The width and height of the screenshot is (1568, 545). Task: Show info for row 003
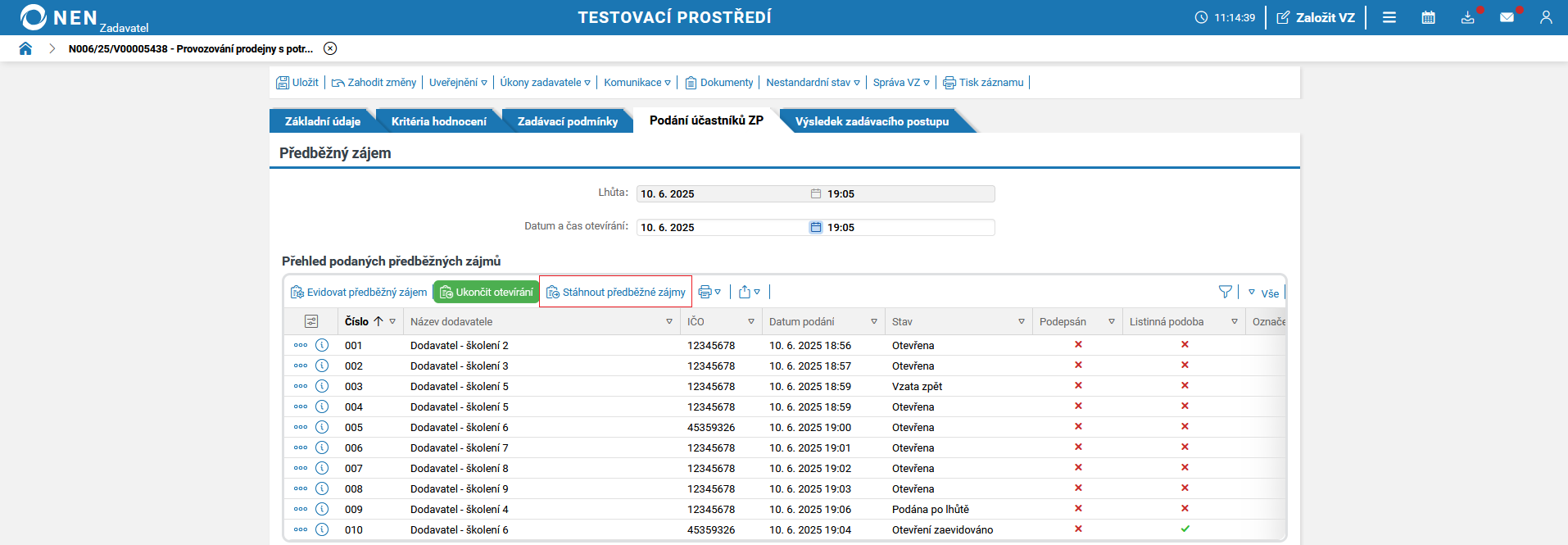pyautogui.click(x=322, y=386)
